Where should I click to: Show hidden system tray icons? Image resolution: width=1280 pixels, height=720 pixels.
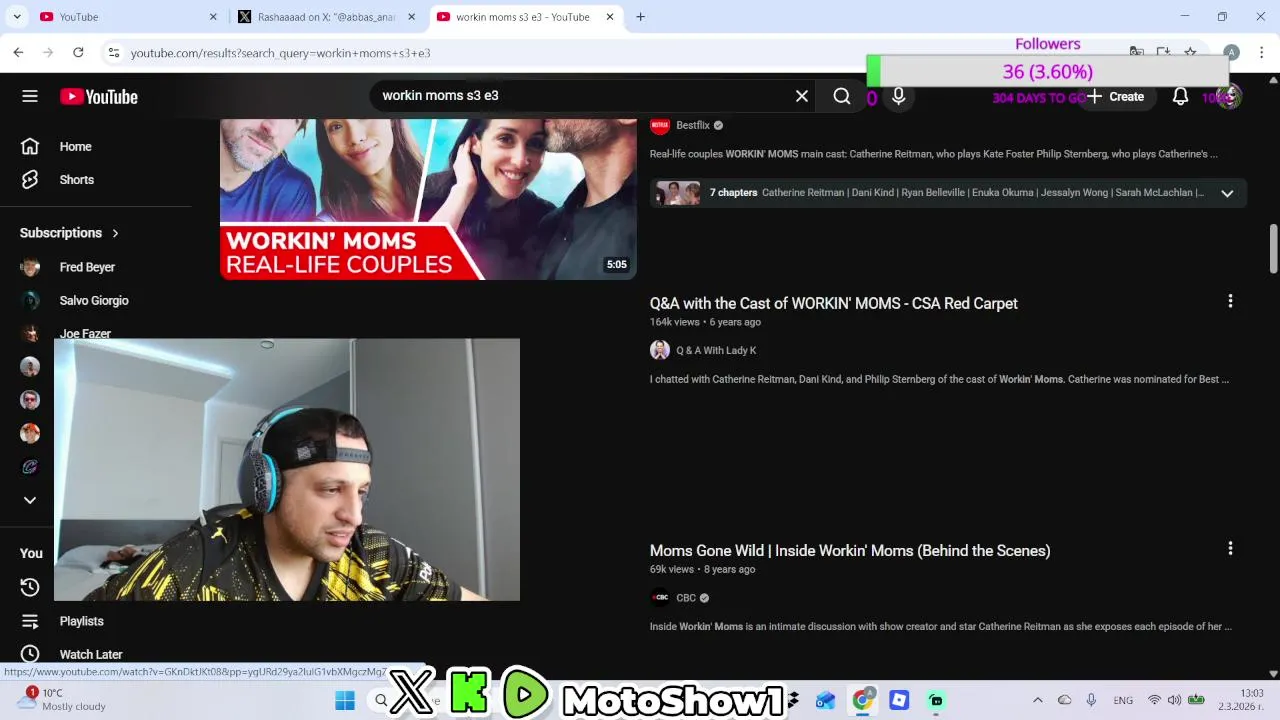[x=1037, y=700]
